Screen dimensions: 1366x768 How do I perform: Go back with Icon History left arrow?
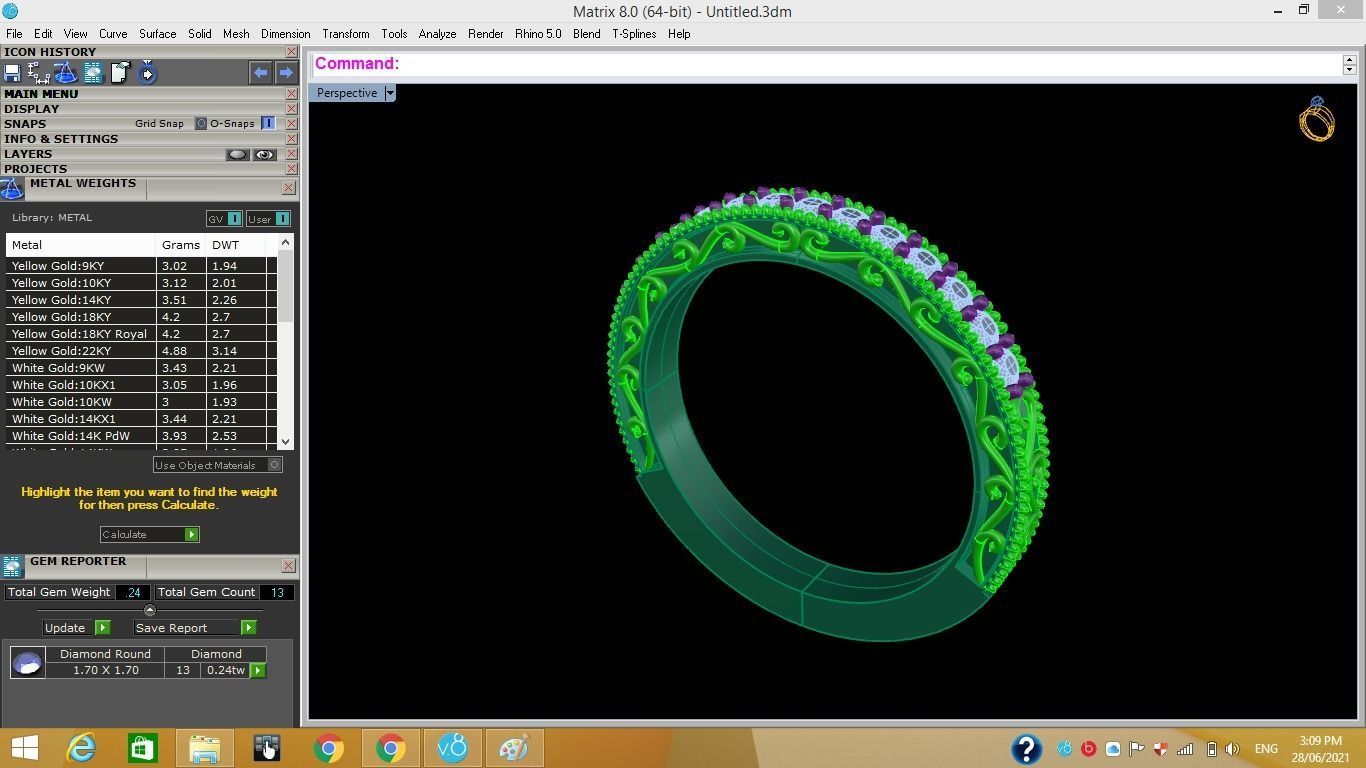260,72
